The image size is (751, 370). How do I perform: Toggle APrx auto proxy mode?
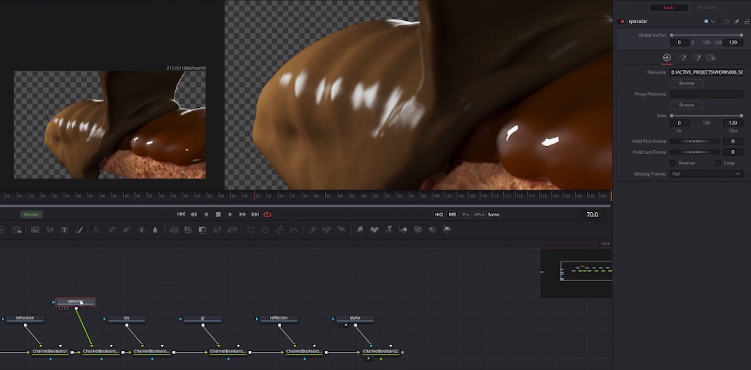tap(479, 214)
